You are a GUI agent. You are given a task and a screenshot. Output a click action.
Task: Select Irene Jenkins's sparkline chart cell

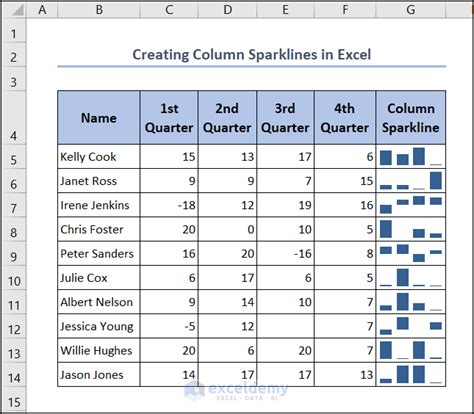[x=411, y=205]
